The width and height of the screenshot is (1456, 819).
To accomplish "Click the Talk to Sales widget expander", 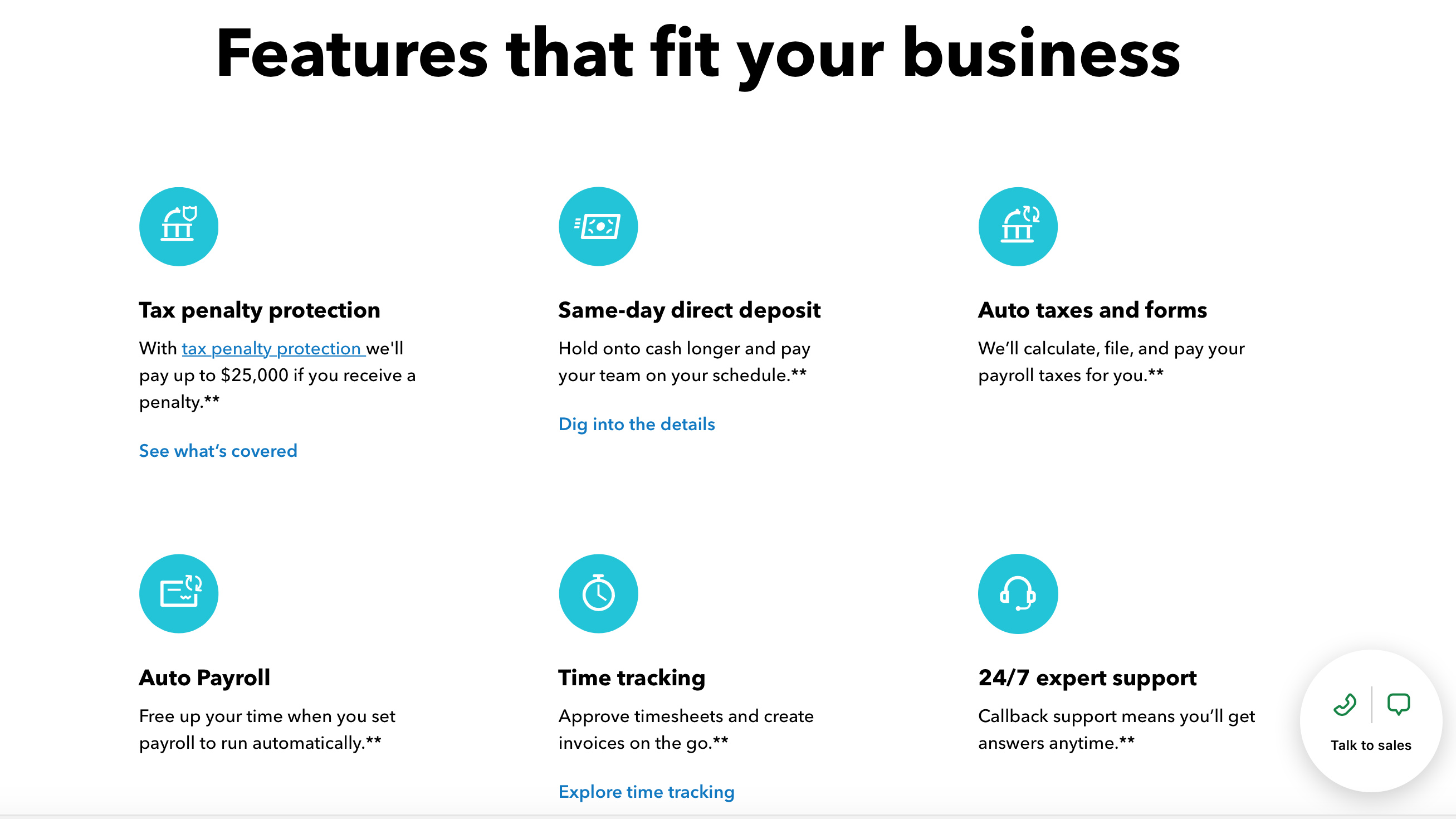I will point(1371,720).
